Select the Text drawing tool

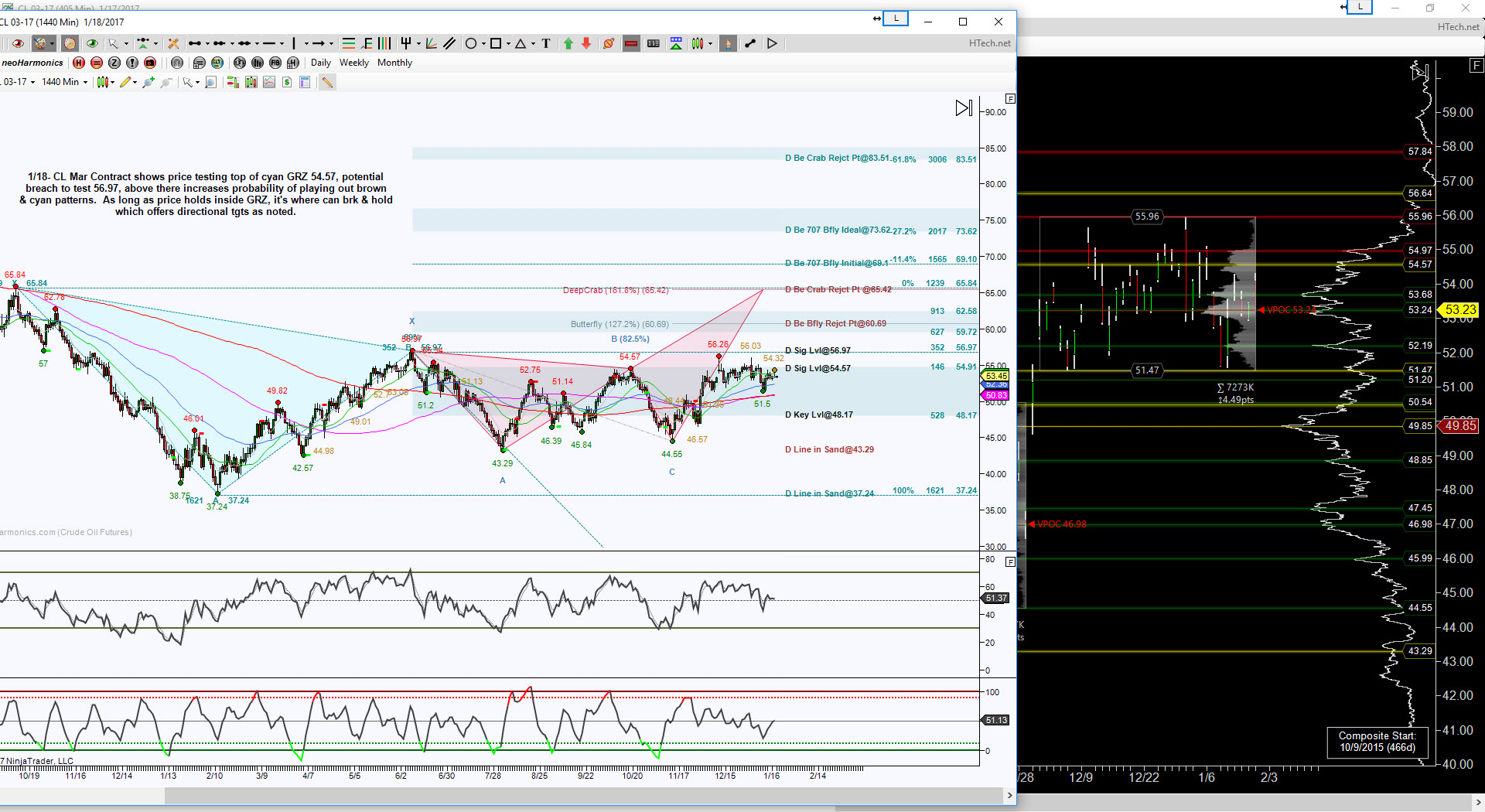(546, 44)
